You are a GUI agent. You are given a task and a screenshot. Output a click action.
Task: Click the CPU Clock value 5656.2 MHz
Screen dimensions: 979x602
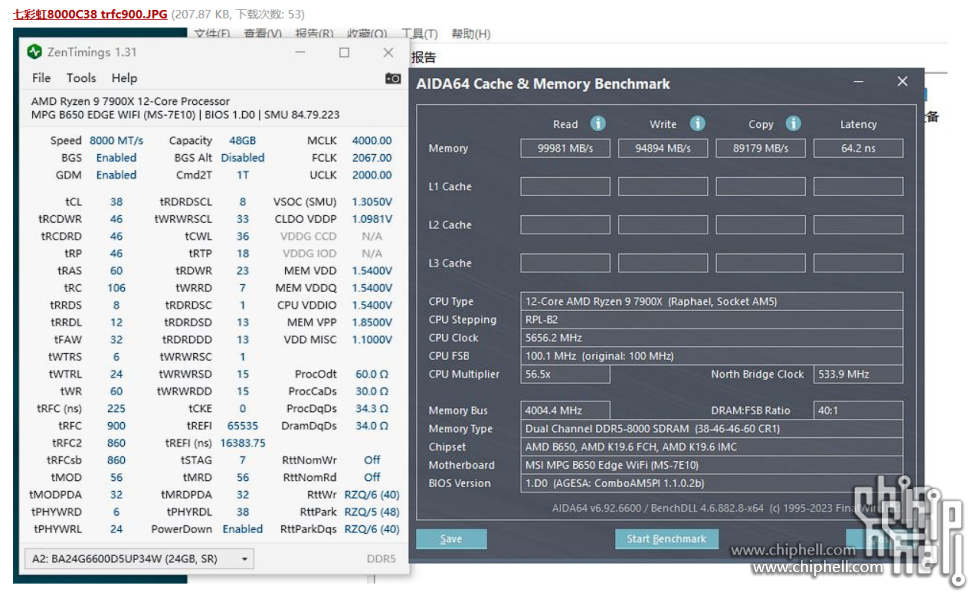[x=712, y=337]
